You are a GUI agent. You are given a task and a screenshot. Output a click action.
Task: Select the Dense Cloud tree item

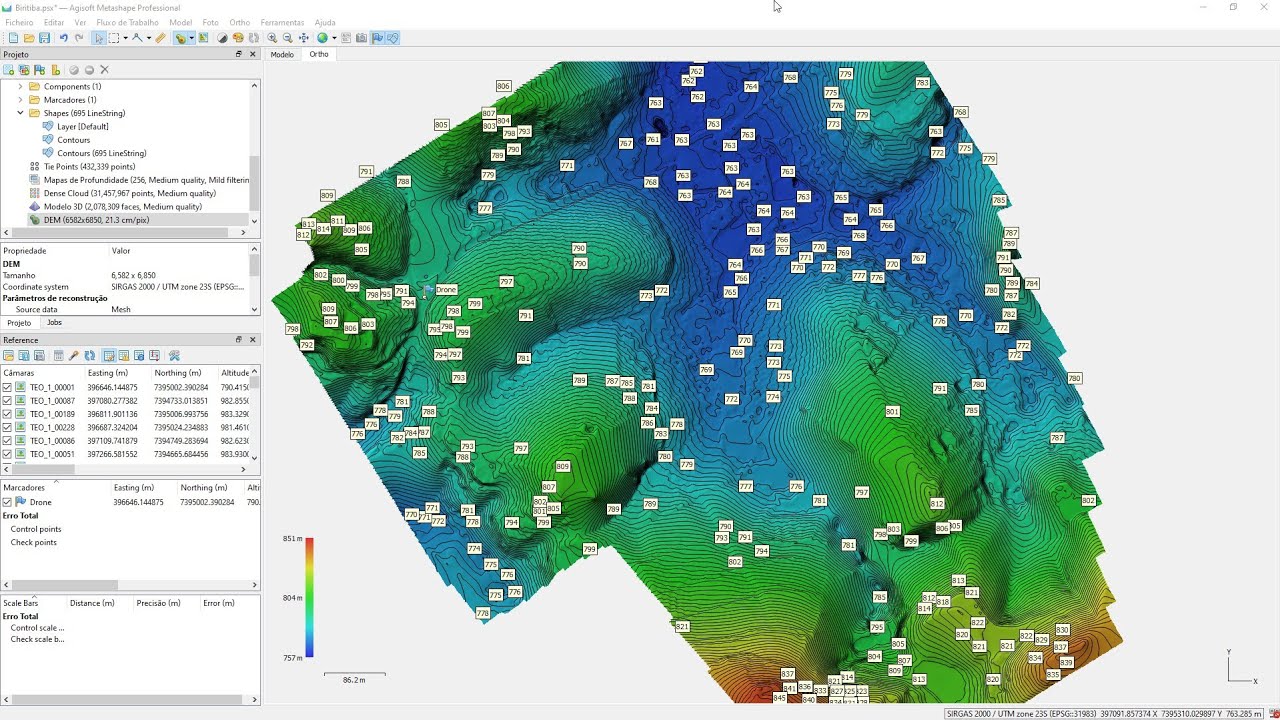pos(130,193)
